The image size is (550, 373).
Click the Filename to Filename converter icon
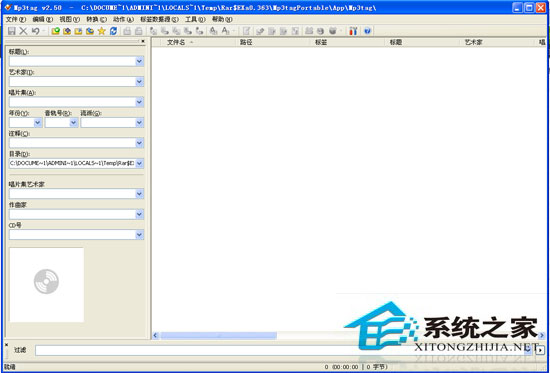176,31
